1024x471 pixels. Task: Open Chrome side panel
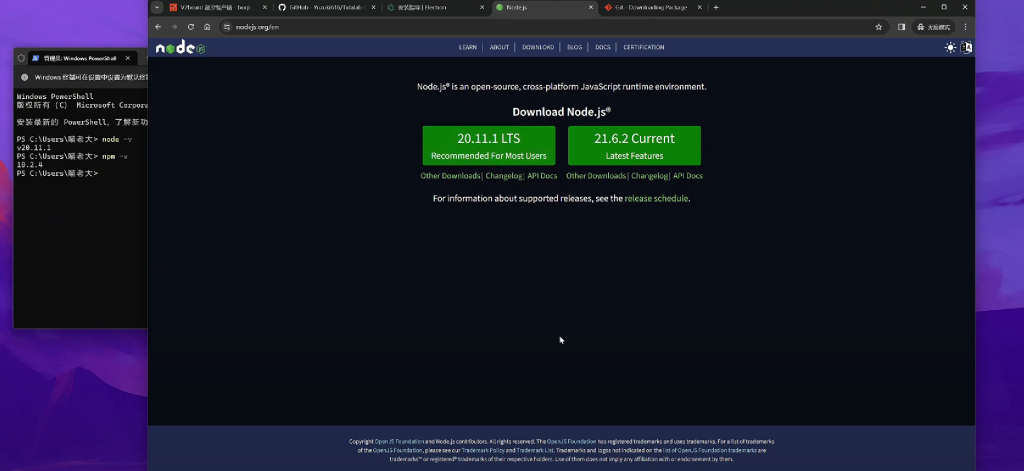901,27
